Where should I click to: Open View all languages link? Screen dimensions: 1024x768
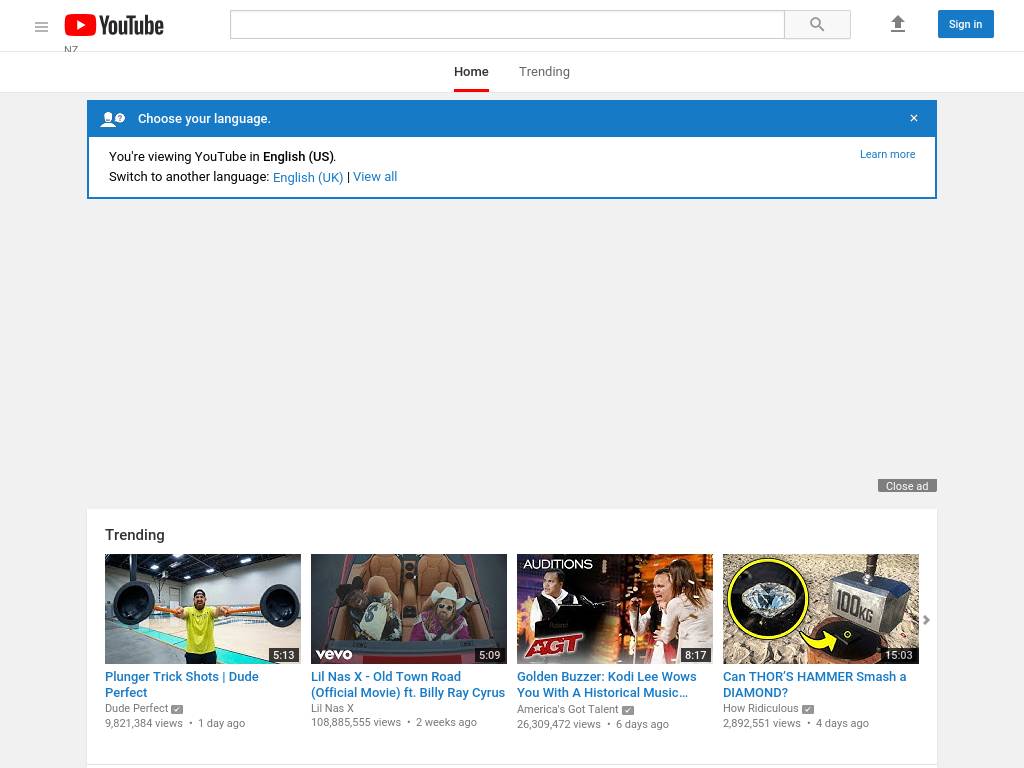[375, 177]
